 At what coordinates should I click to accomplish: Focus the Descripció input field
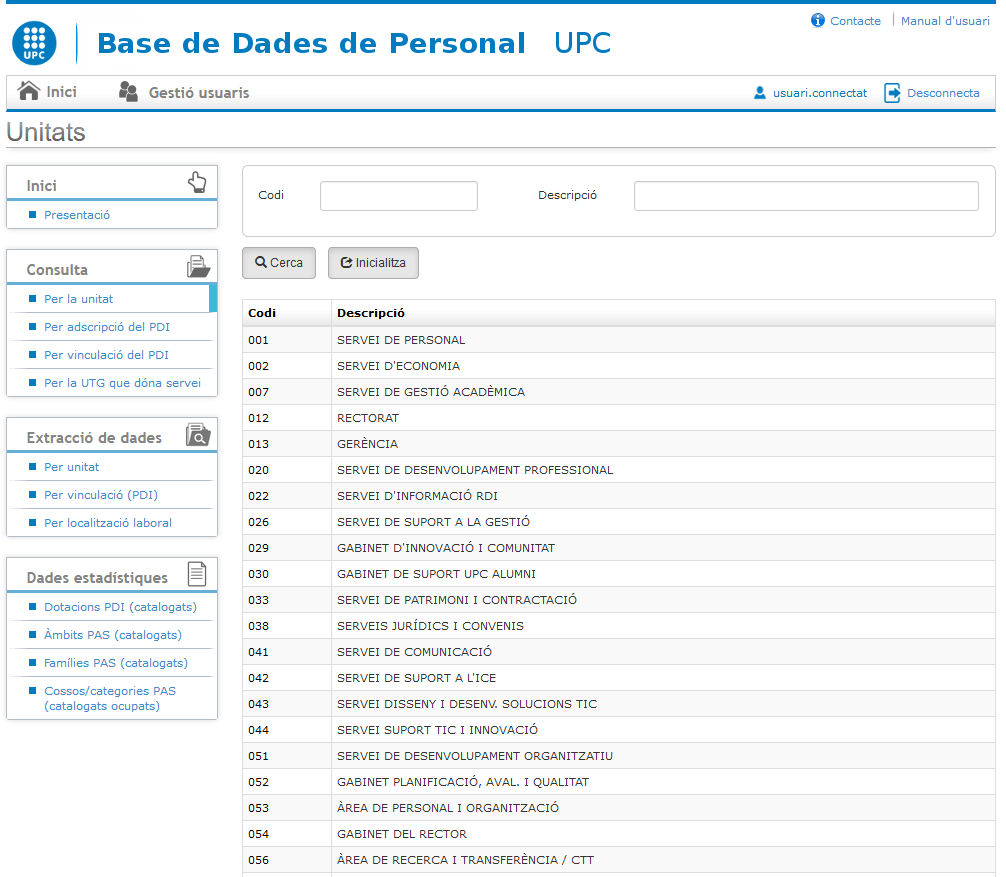(x=805, y=196)
